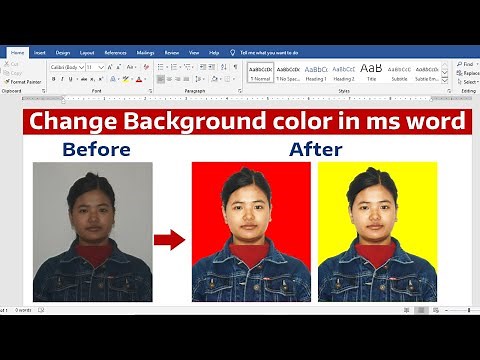
Task: Click the Increase Indent icon
Action: [211, 67]
